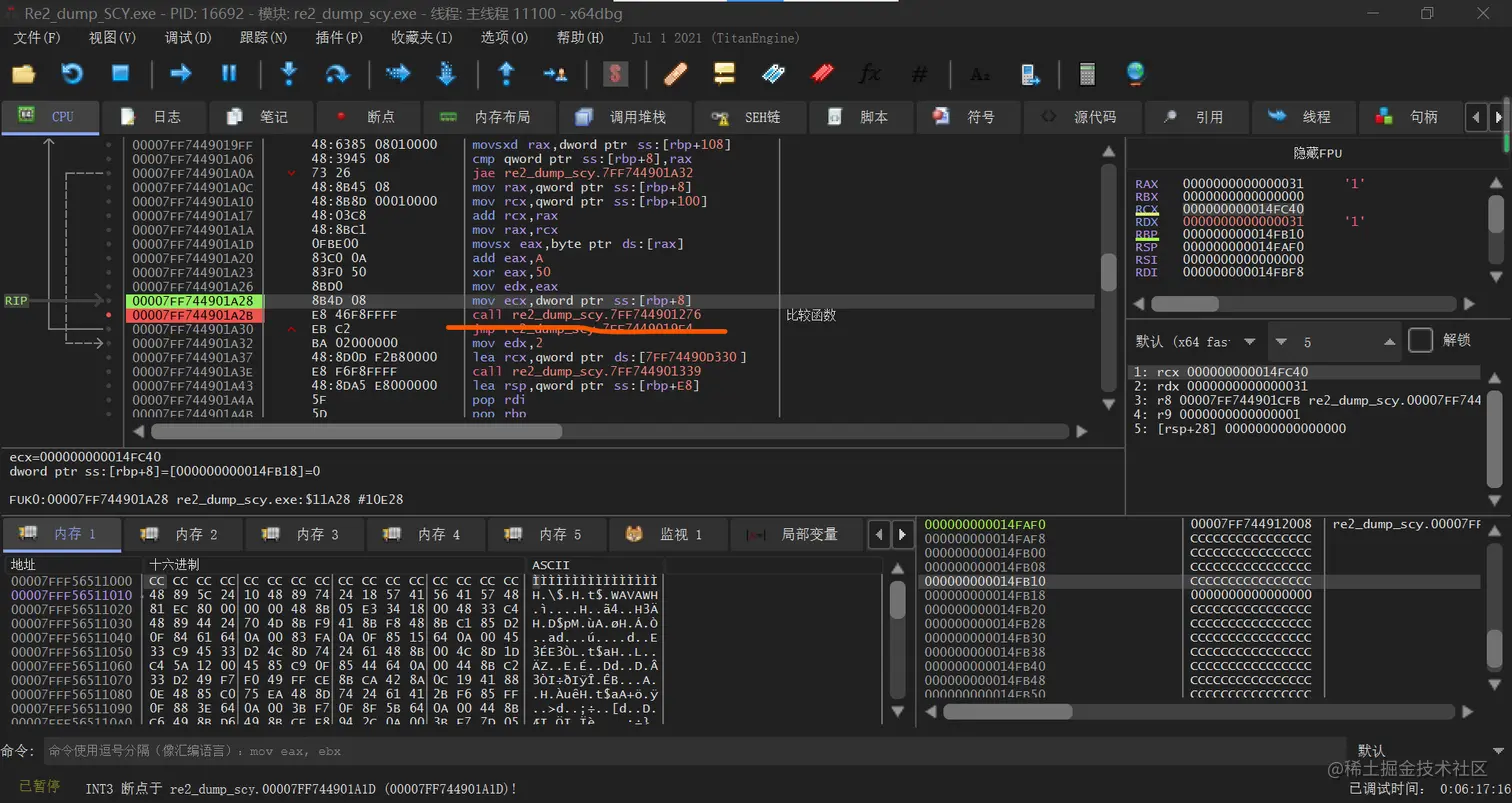
Task: Enable the 解锁 checkbox
Action: click(x=1420, y=341)
